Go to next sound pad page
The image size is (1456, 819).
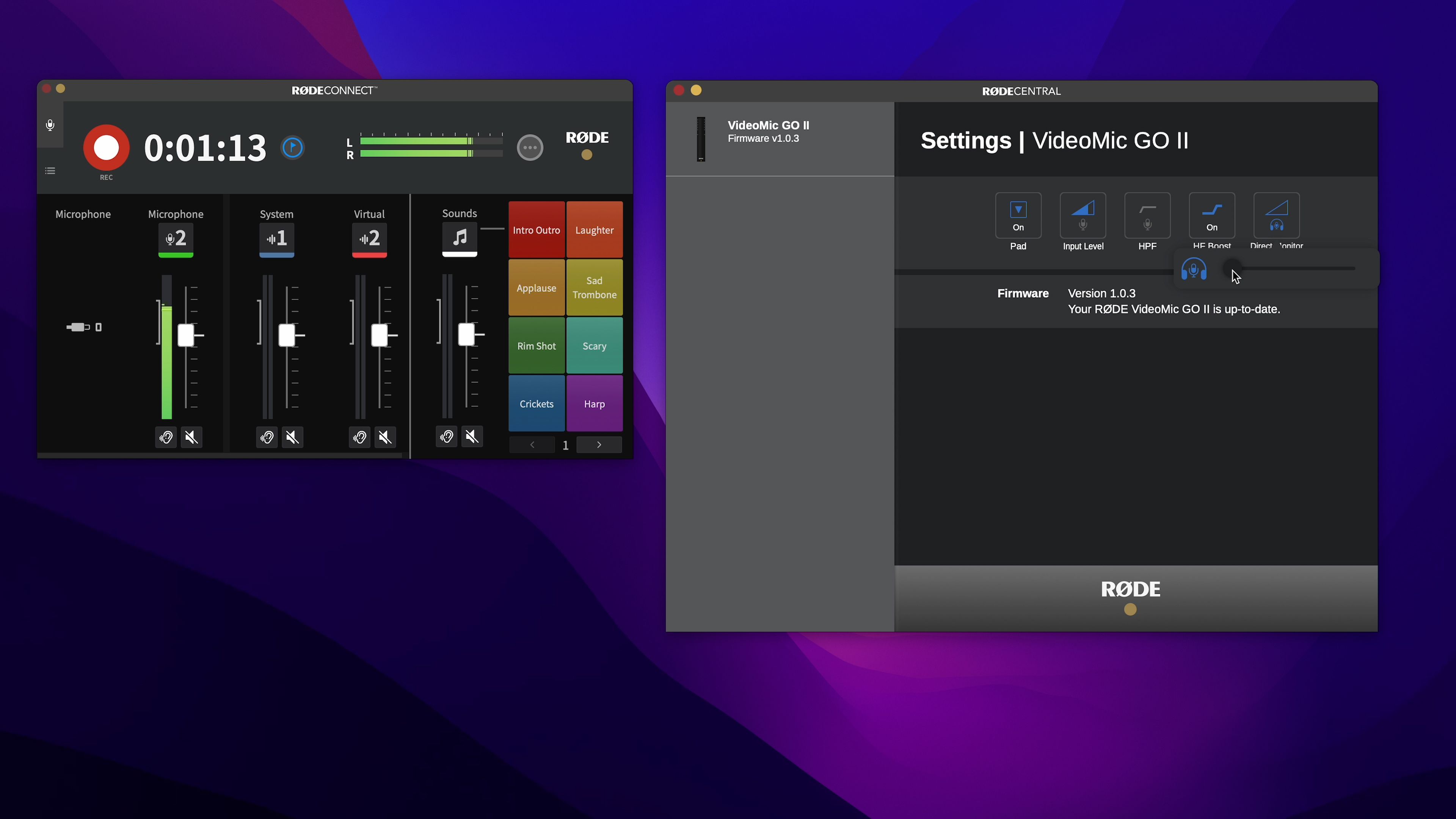pyautogui.click(x=599, y=445)
